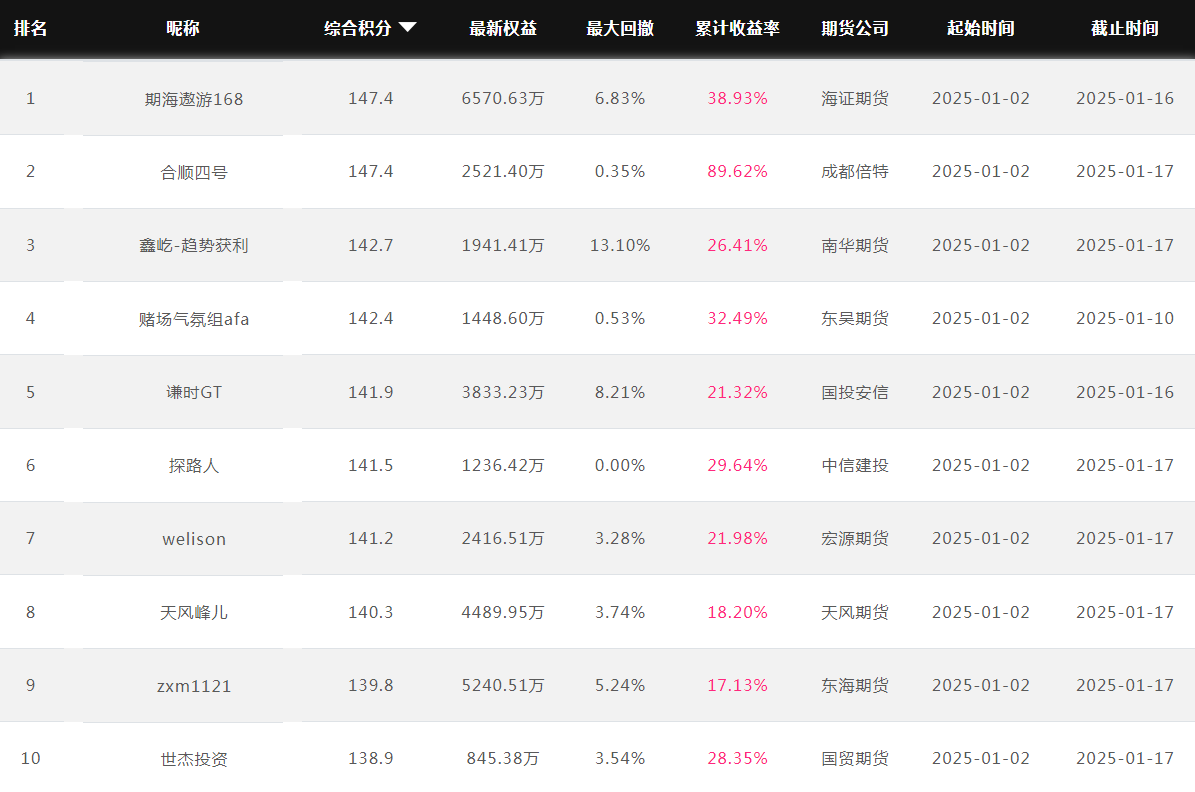Image resolution: width=1195 pixels, height=792 pixels.
Task: Click the return rate 26.41%
Action: coord(737,245)
